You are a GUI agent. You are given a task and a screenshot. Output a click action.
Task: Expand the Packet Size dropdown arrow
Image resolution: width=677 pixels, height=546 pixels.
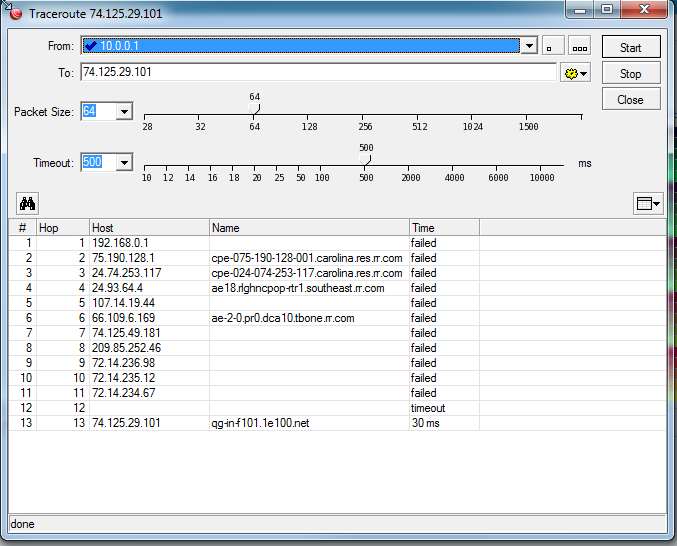click(124, 112)
